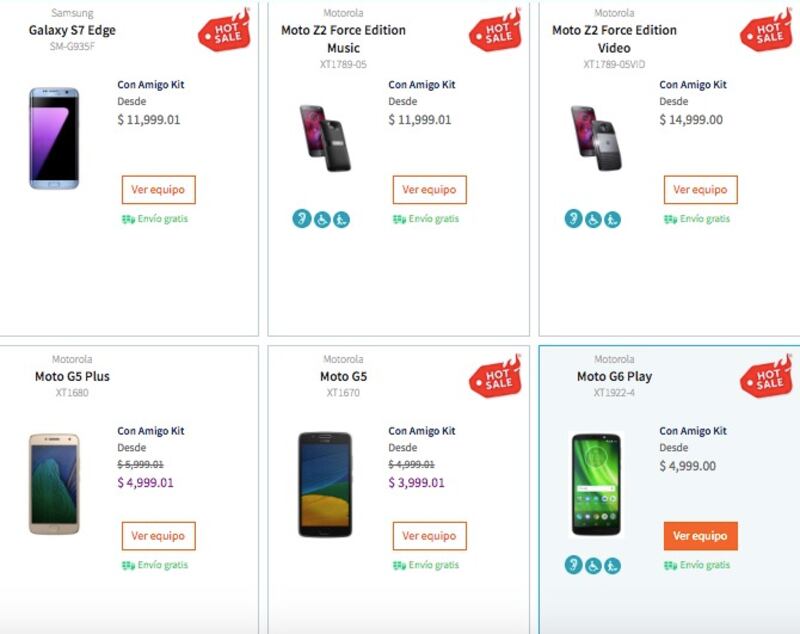
Task: Click the hearing accessibility icon under Moto G6 Play
Action: [573, 565]
